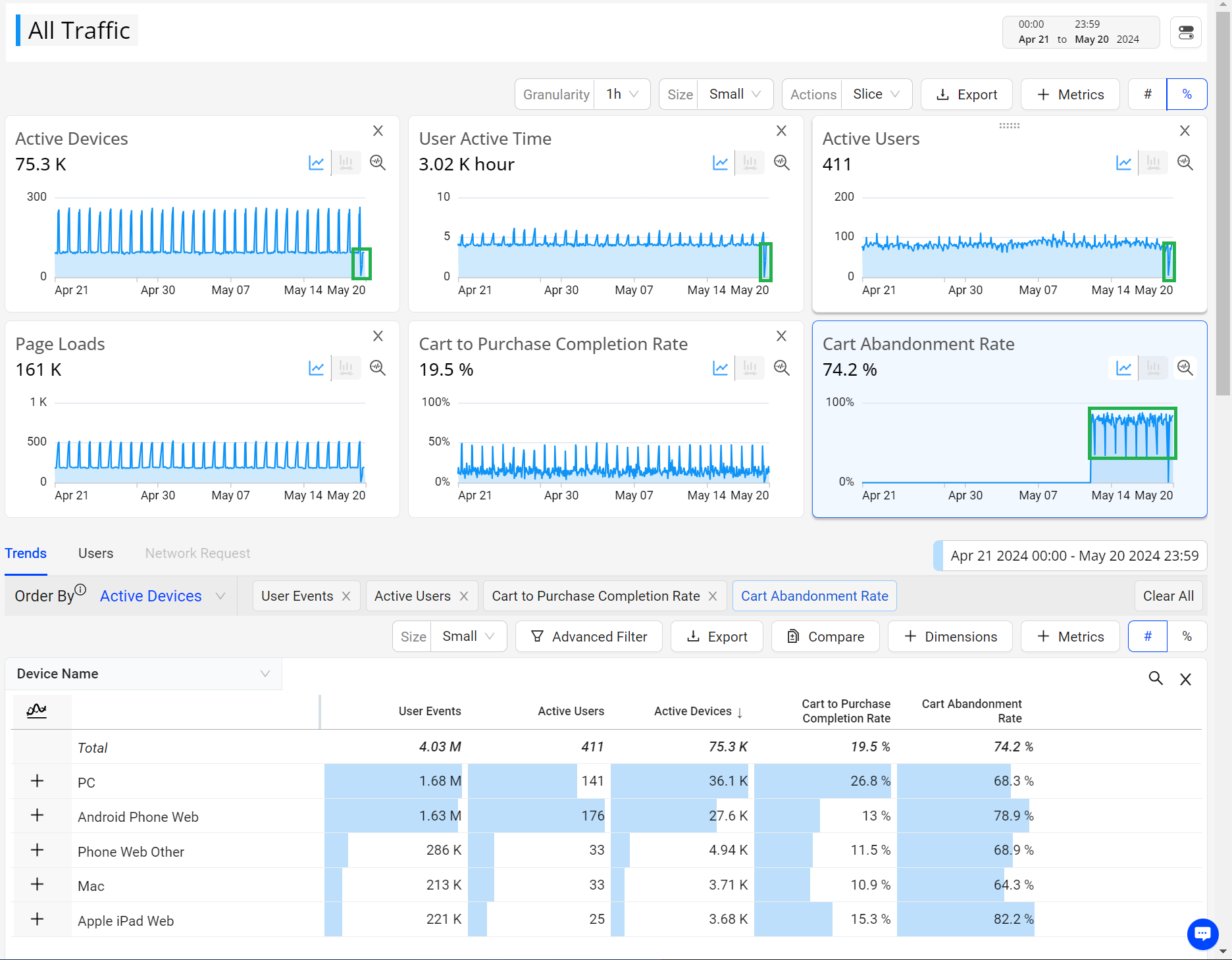Click the trend chart icon in table header
1232x960 pixels.
coord(37,711)
